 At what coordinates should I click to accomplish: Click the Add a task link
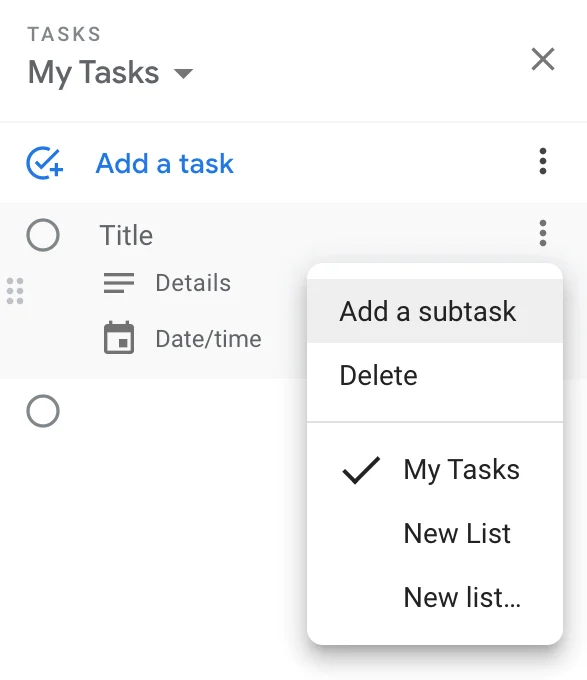[x=164, y=163]
